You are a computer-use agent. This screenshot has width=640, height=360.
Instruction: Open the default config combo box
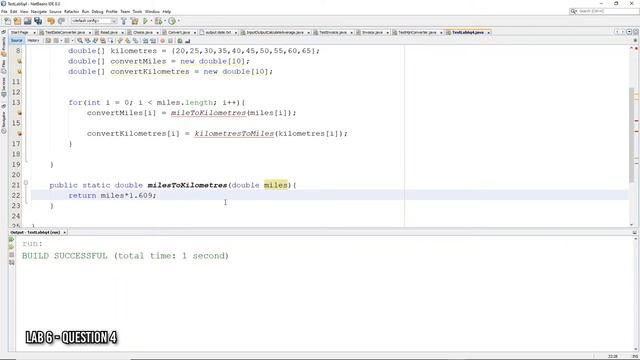[94, 21]
